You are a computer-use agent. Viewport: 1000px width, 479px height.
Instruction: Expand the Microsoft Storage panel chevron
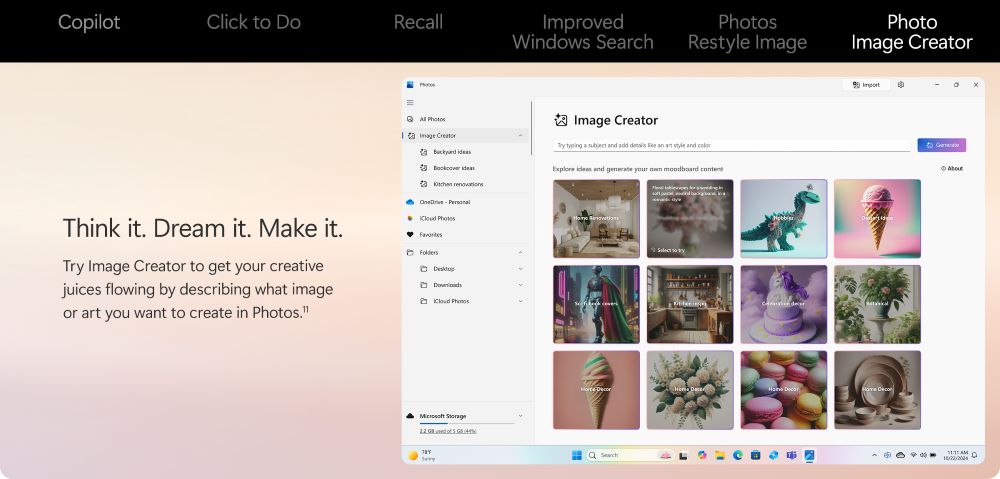(520, 416)
